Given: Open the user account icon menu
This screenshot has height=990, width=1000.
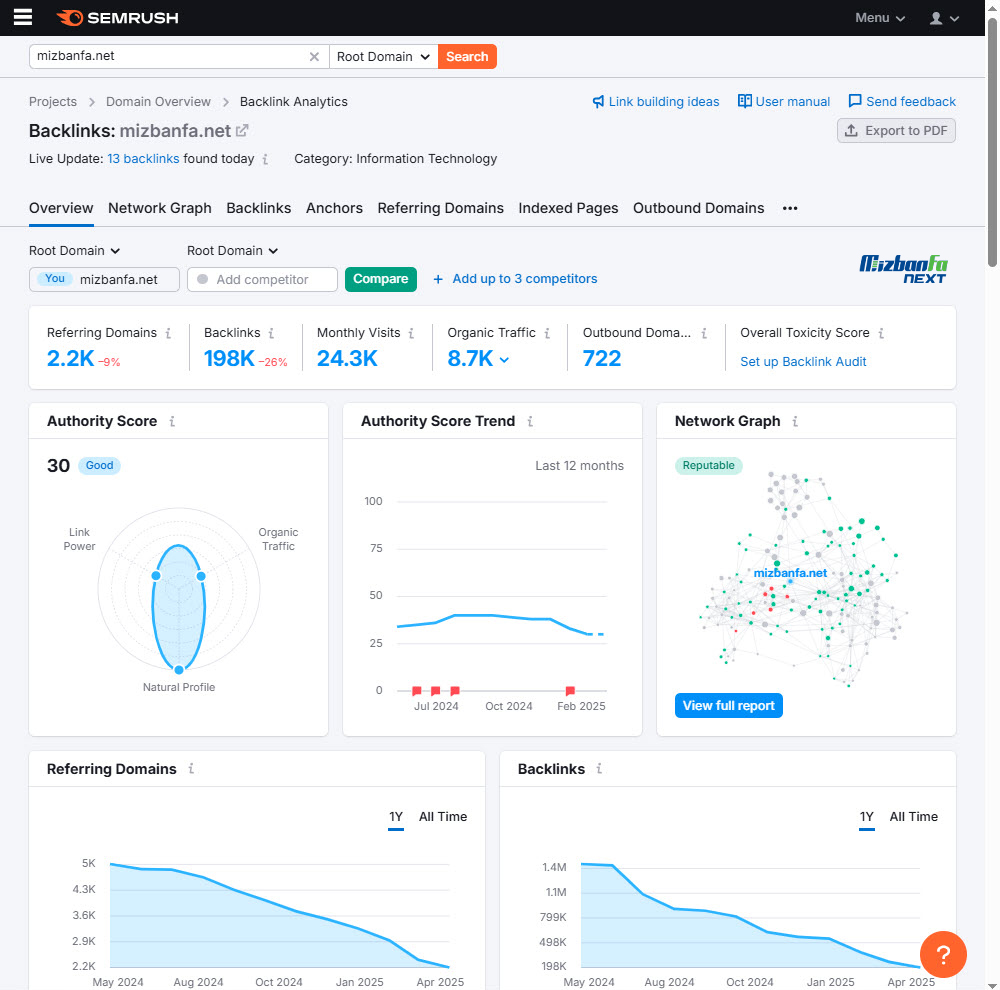Looking at the screenshot, I should (x=945, y=18).
